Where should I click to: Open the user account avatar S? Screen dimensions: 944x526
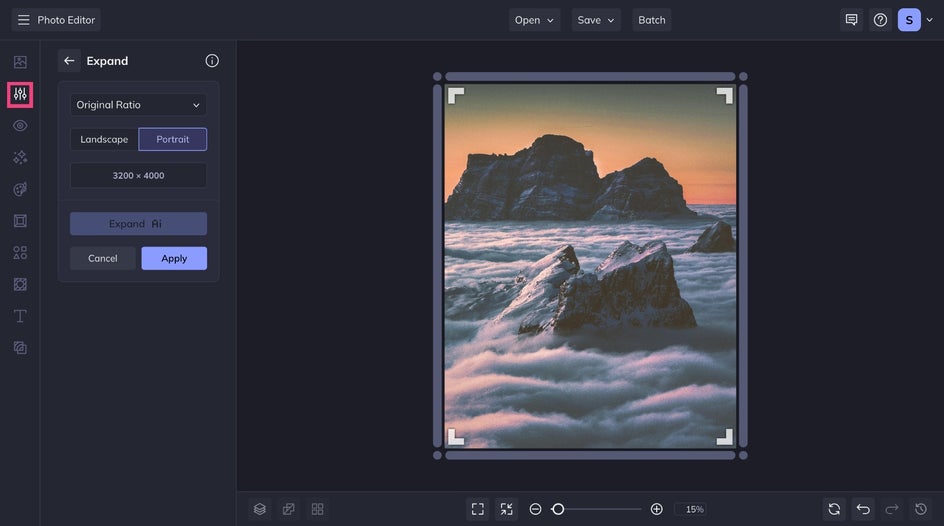[x=909, y=20]
